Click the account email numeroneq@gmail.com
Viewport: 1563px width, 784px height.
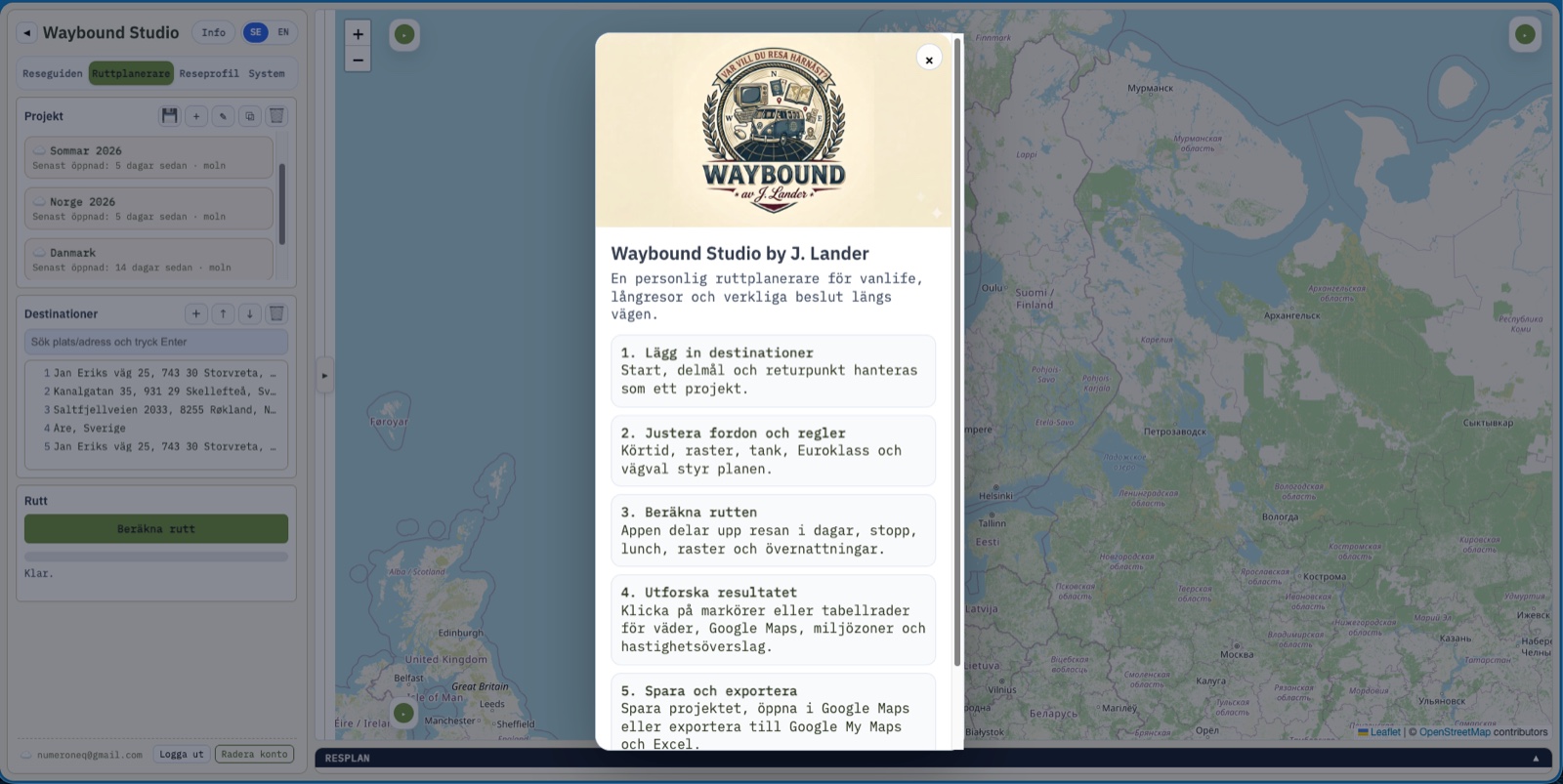[x=90, y=755]
